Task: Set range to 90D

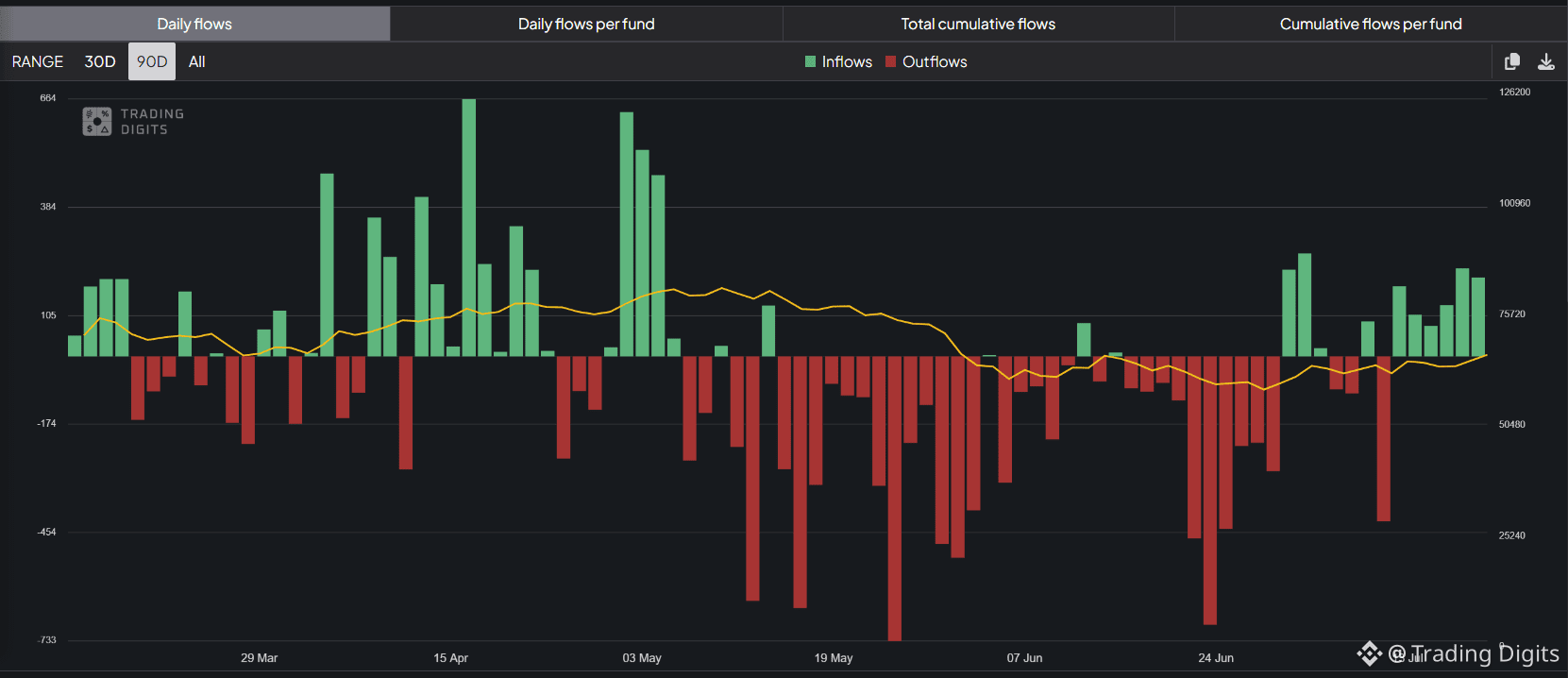Action: [152, 61]
